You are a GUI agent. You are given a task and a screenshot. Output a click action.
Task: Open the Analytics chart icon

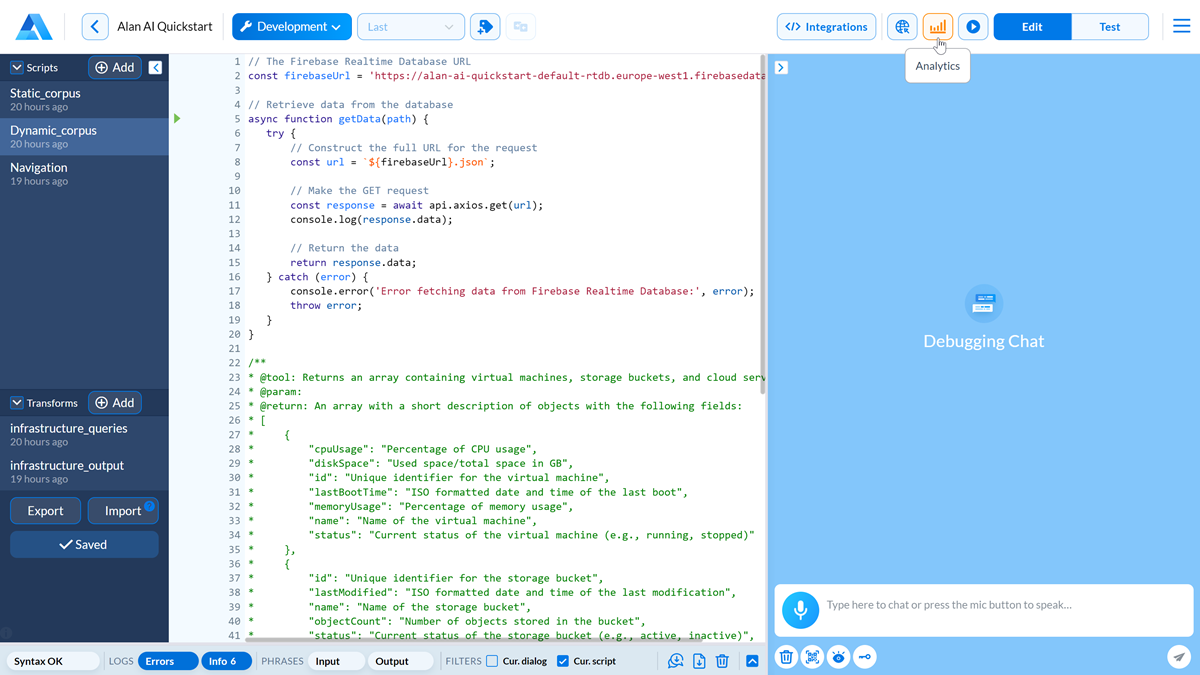[937, 27]
